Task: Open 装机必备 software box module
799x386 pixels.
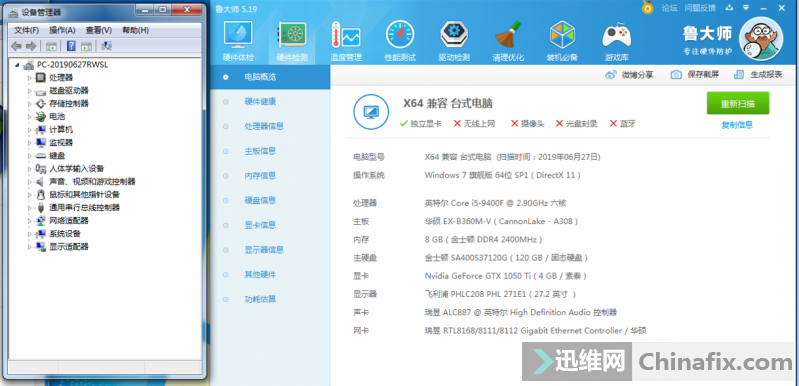Action: pyautogui.click(x=562, y=41)
